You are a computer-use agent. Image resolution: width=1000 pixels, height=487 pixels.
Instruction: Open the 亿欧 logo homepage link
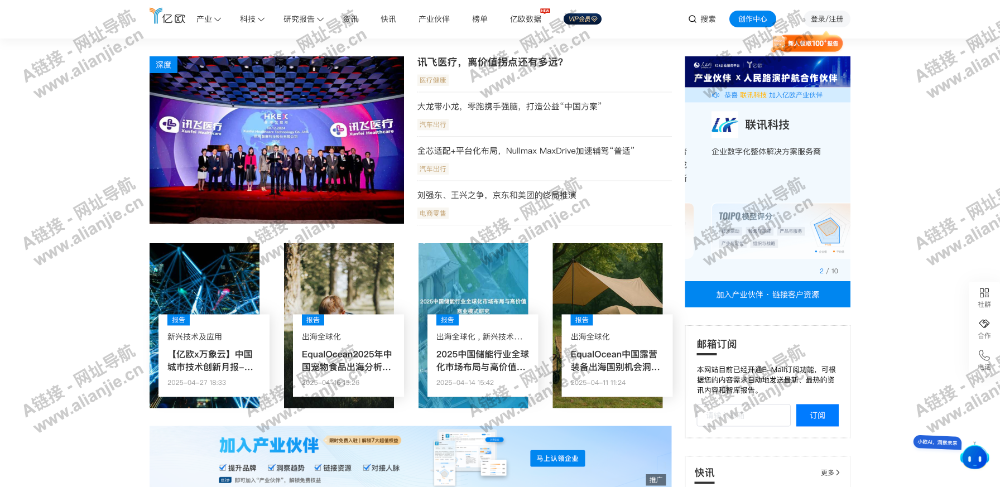tap(167, 17)
